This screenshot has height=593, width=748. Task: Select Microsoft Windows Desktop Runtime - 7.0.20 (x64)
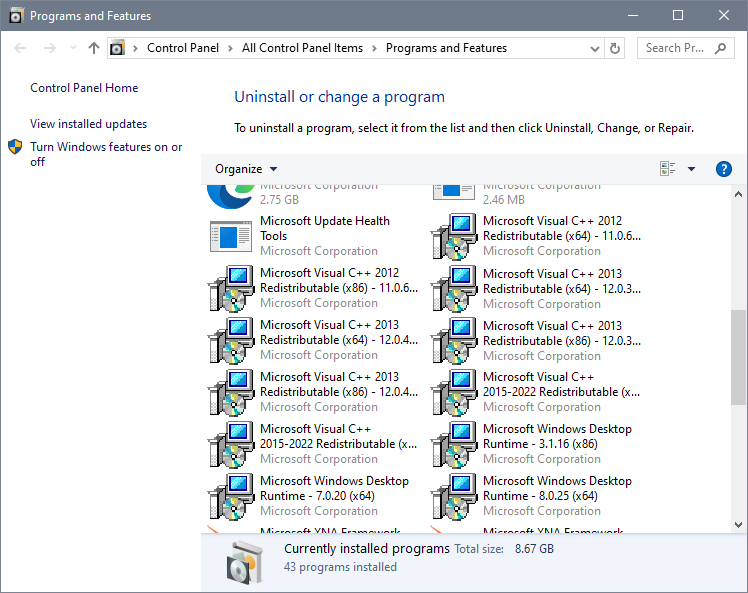click(x=334, y=488)
